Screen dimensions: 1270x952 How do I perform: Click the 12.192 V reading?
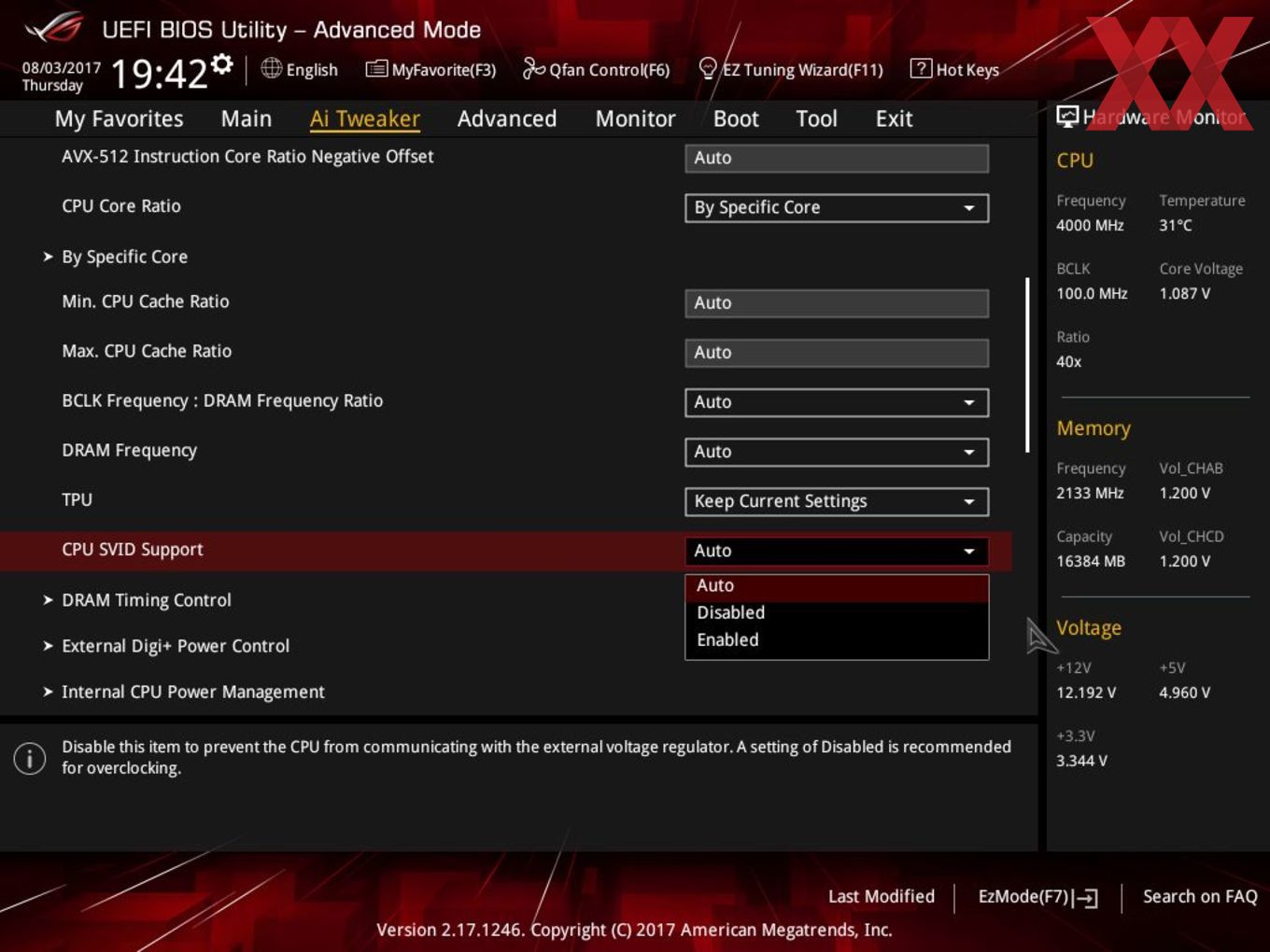pos(1086,693)
